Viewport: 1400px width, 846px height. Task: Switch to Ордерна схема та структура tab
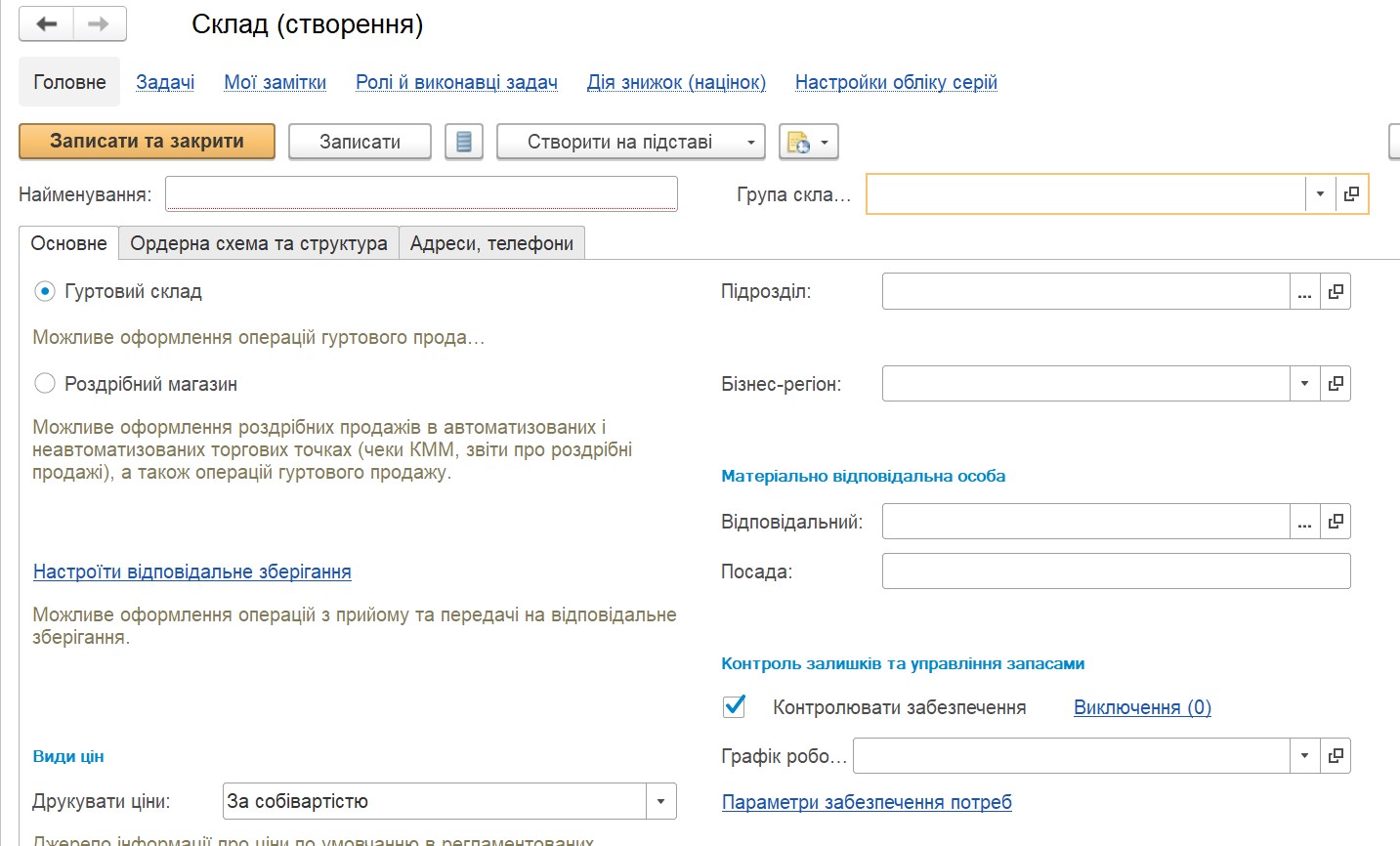[x=259, y=243]
